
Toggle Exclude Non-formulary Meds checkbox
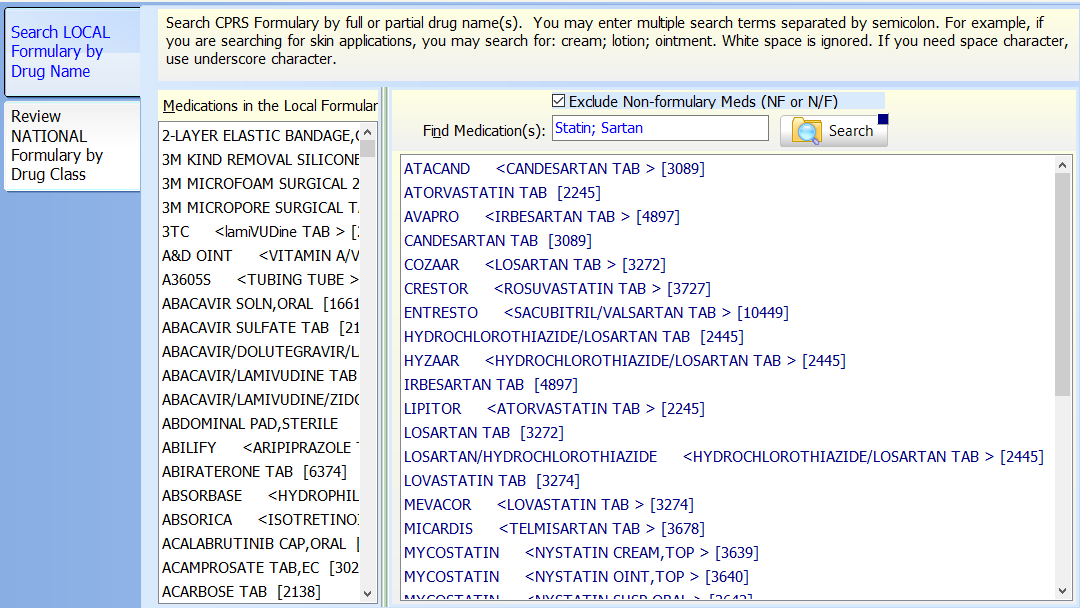[559, 101]
